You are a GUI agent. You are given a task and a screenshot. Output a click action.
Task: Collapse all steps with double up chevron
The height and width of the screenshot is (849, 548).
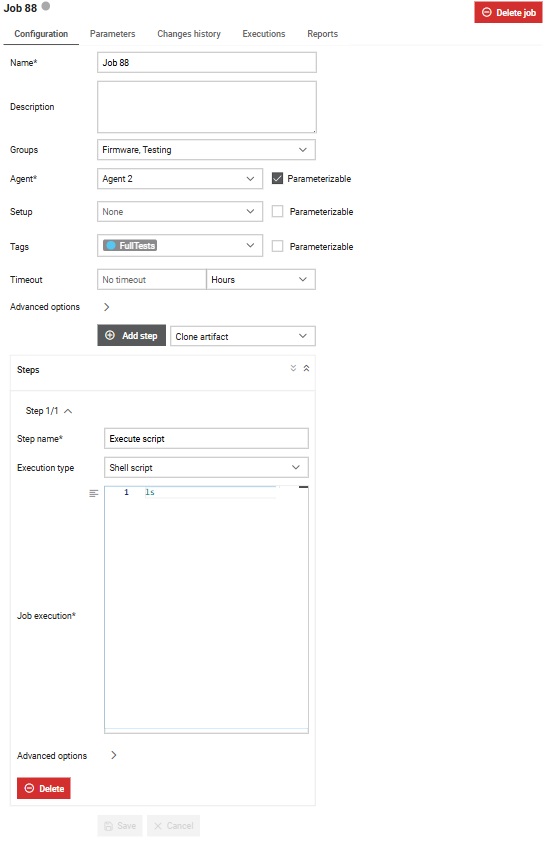pos(306,368)
